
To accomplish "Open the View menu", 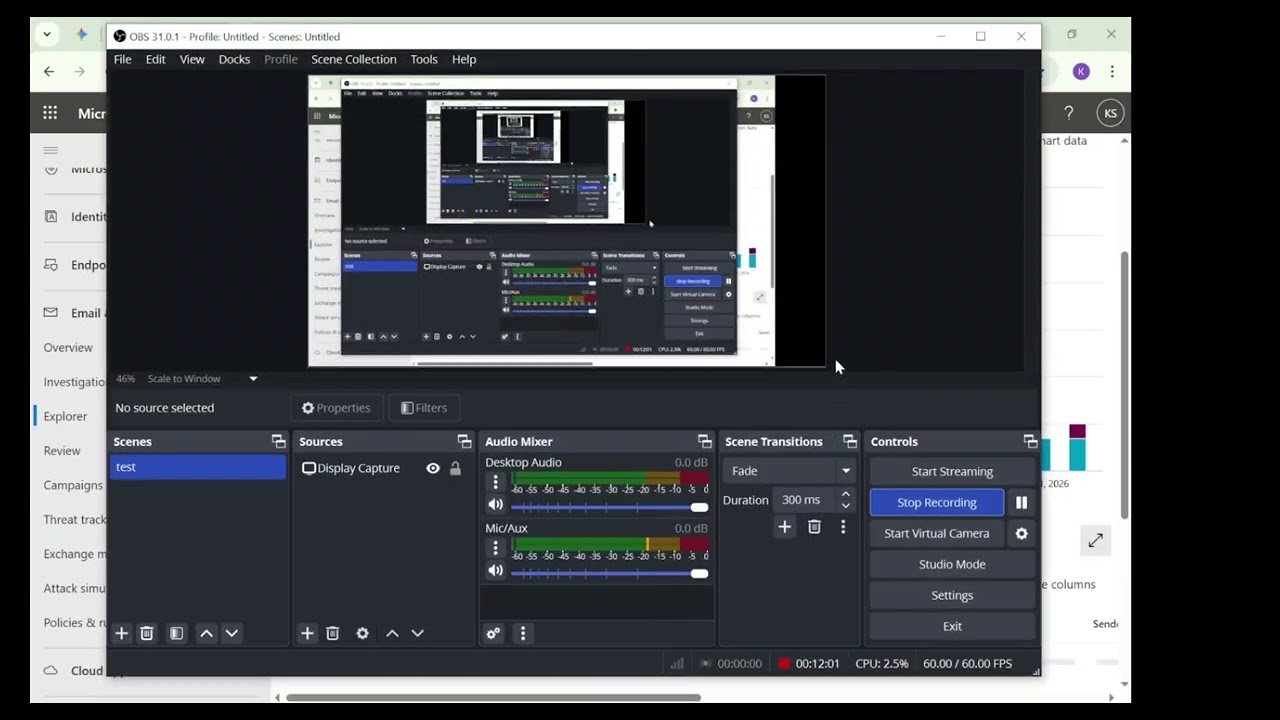I will pyautogui.click(x=192, y=59).
